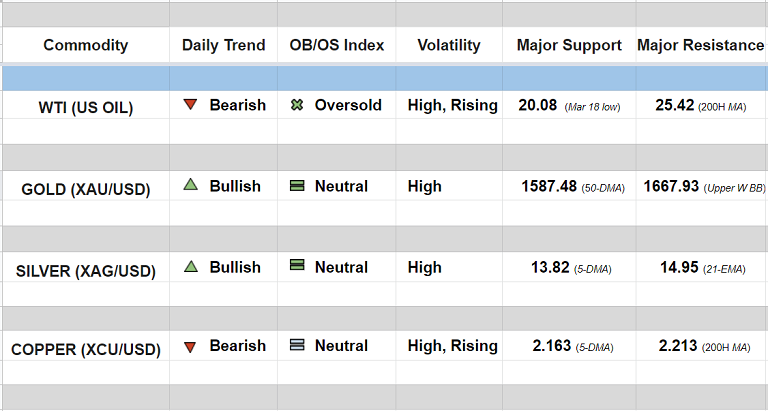Select the WTI (US OIL) cell
The image size is (768, 411).
(x=86, y=107)
